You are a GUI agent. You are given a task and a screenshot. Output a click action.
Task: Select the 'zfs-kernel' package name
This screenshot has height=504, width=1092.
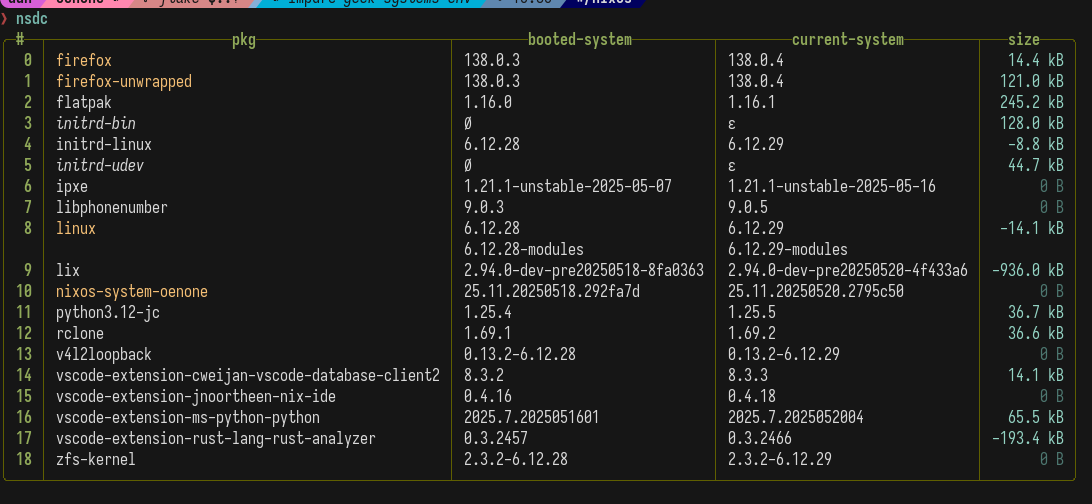coord(95,459)
